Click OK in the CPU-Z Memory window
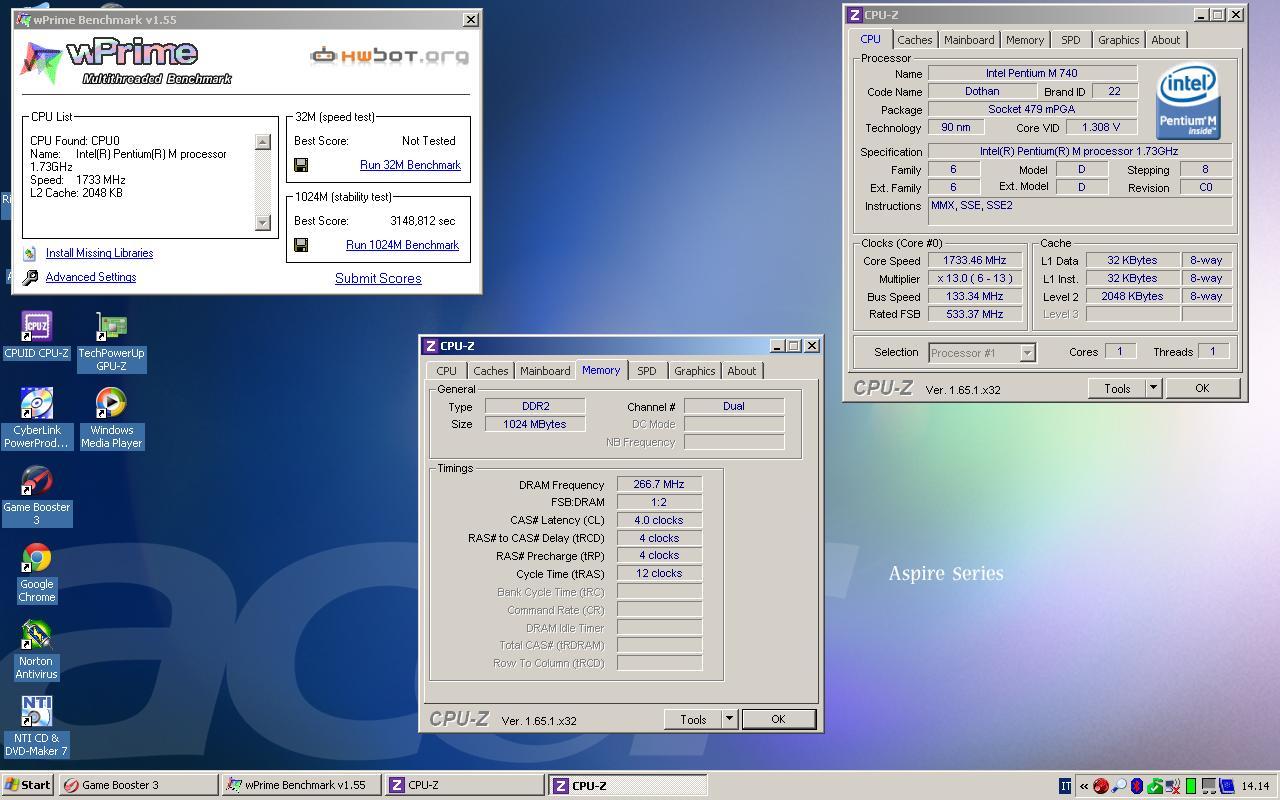1280x800 pixels. (778, 719)
